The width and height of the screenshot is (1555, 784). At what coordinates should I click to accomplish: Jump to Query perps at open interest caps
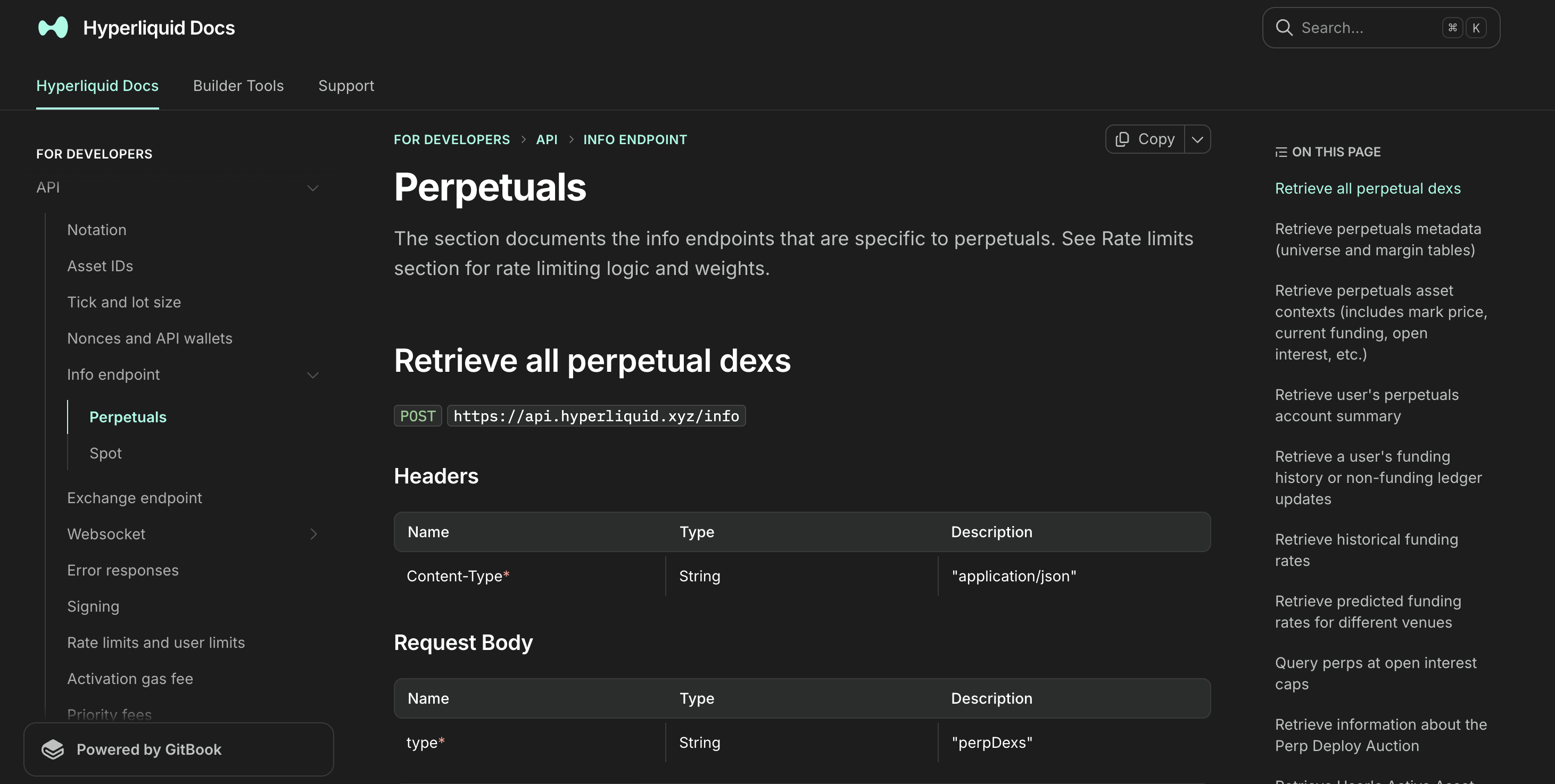point(1376,673)
